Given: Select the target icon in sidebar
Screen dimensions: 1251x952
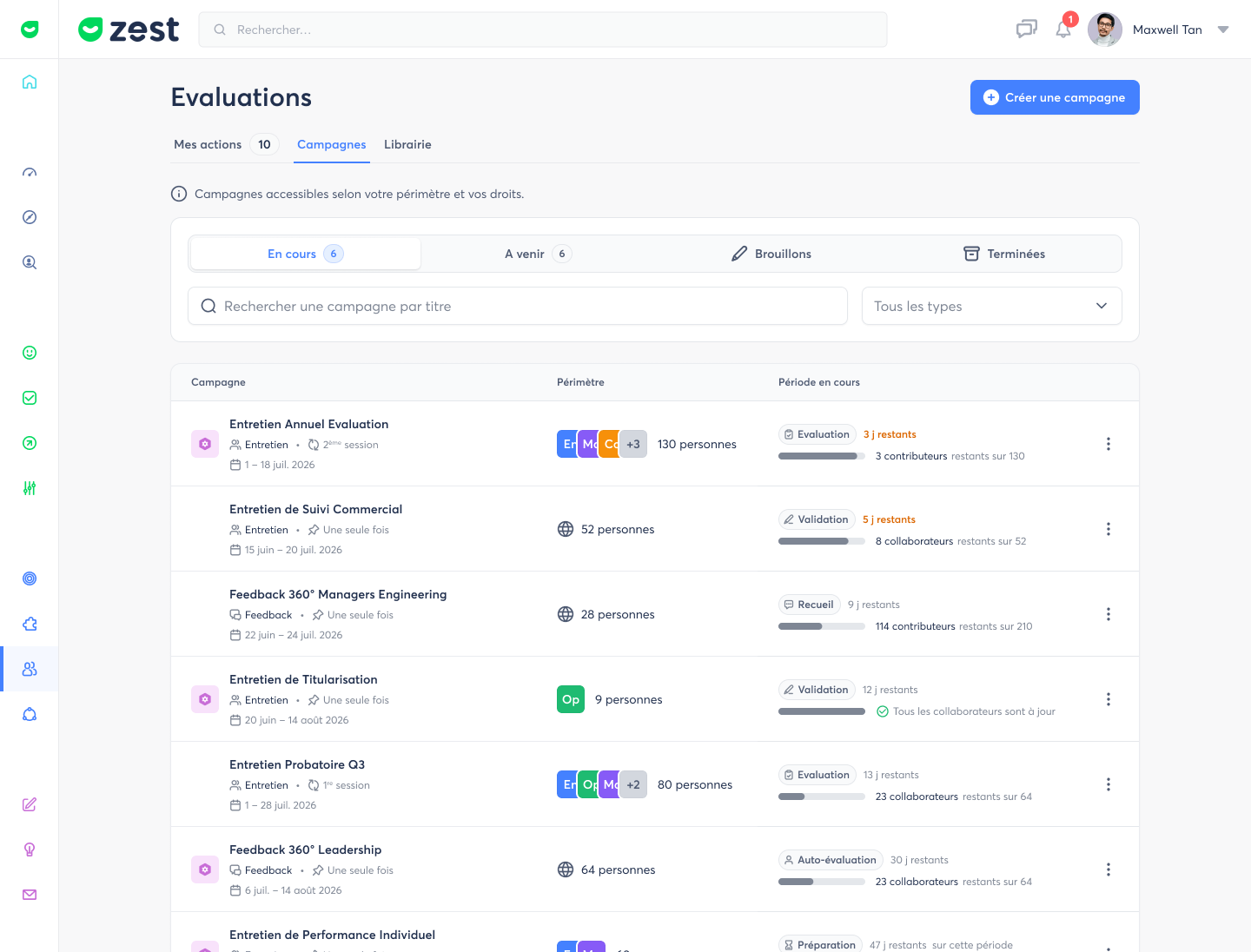Looking at the screenshot, I should pos(30,578).
